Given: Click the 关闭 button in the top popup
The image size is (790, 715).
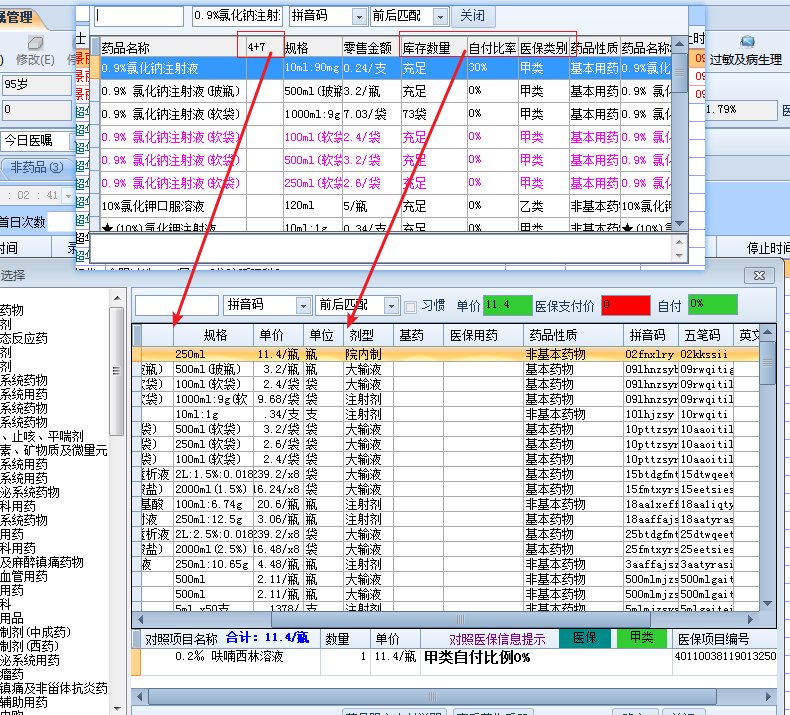Looking at the screenshot, I should pos(473,16).
